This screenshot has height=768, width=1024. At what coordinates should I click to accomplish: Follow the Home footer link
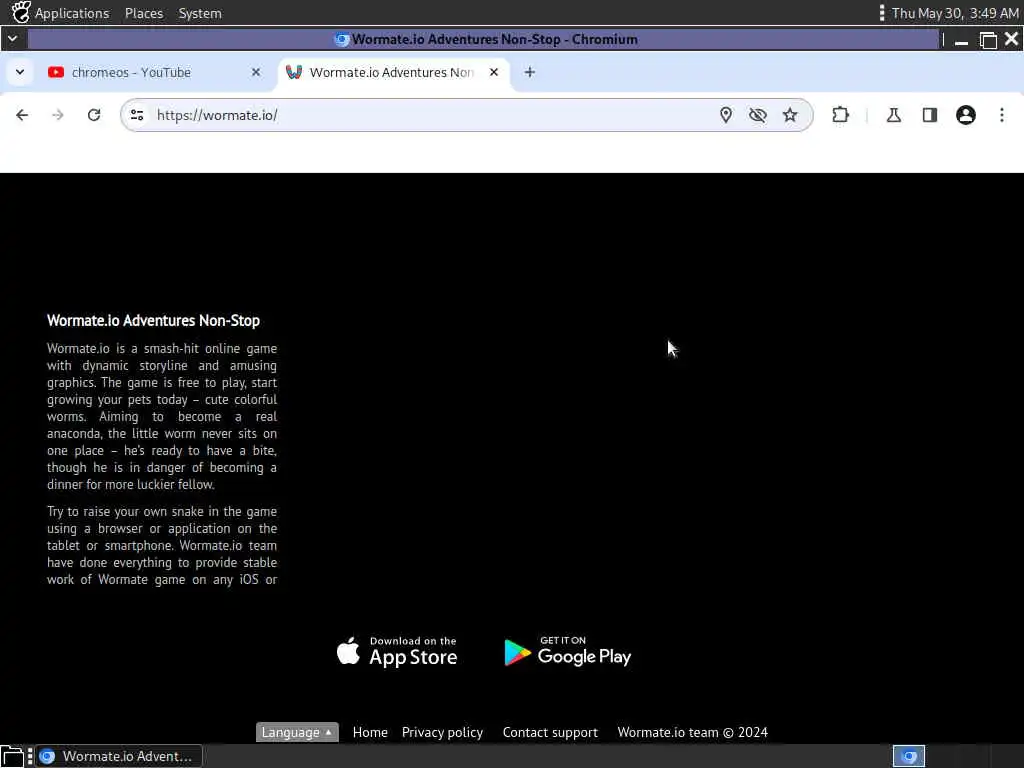coord(370,732)
